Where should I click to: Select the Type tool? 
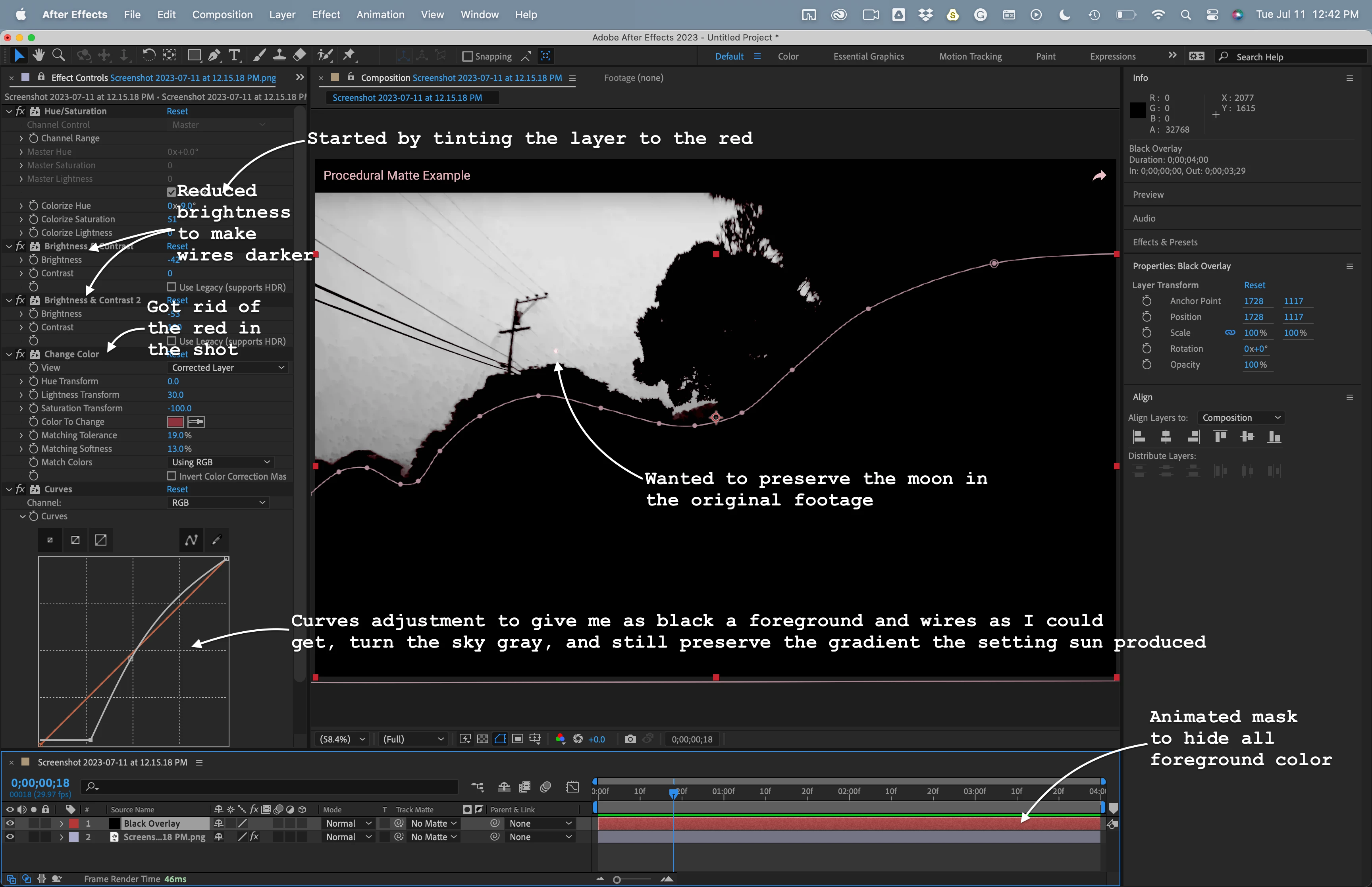(234, 56)
